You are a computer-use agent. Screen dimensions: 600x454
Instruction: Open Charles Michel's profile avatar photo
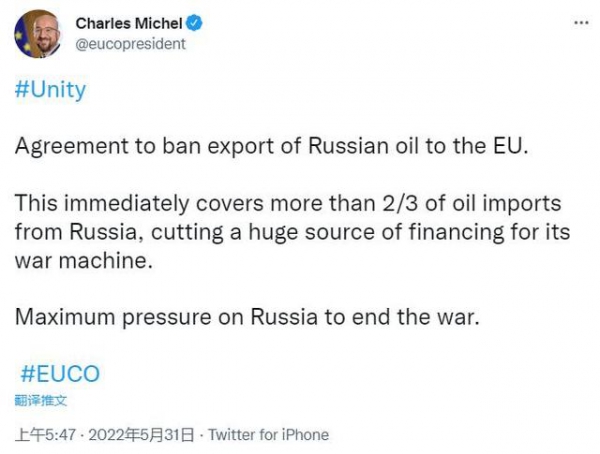point(37,34)
